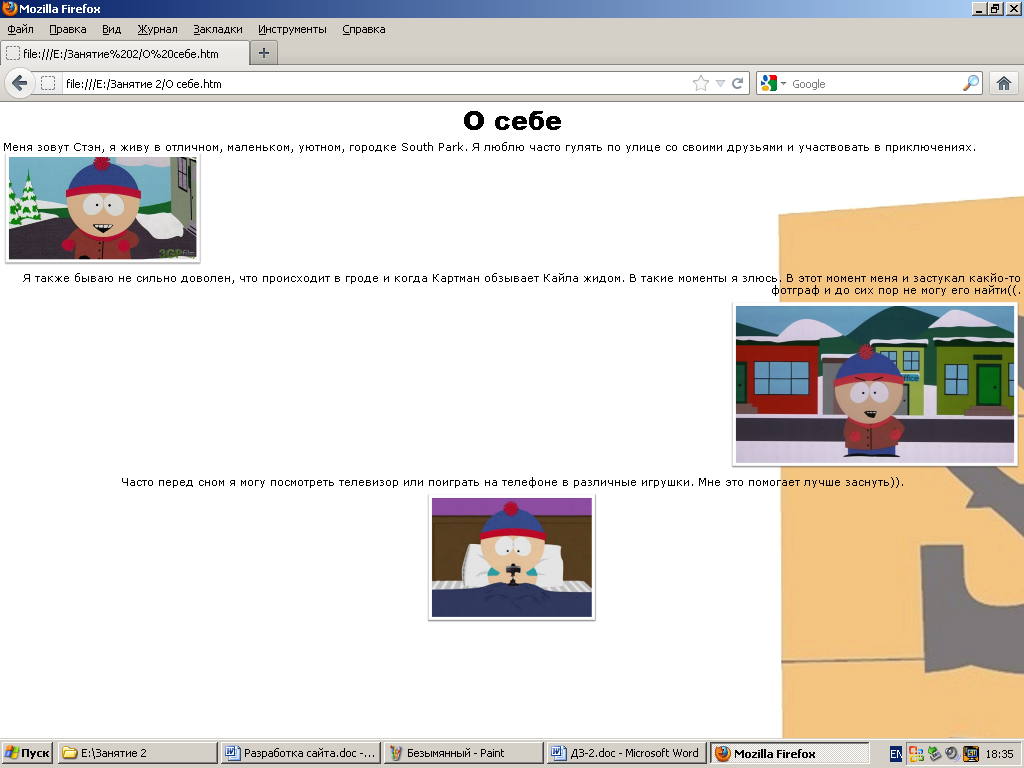Open the Файл menu
Screen dimensions: 1024x768
(20, 29)
